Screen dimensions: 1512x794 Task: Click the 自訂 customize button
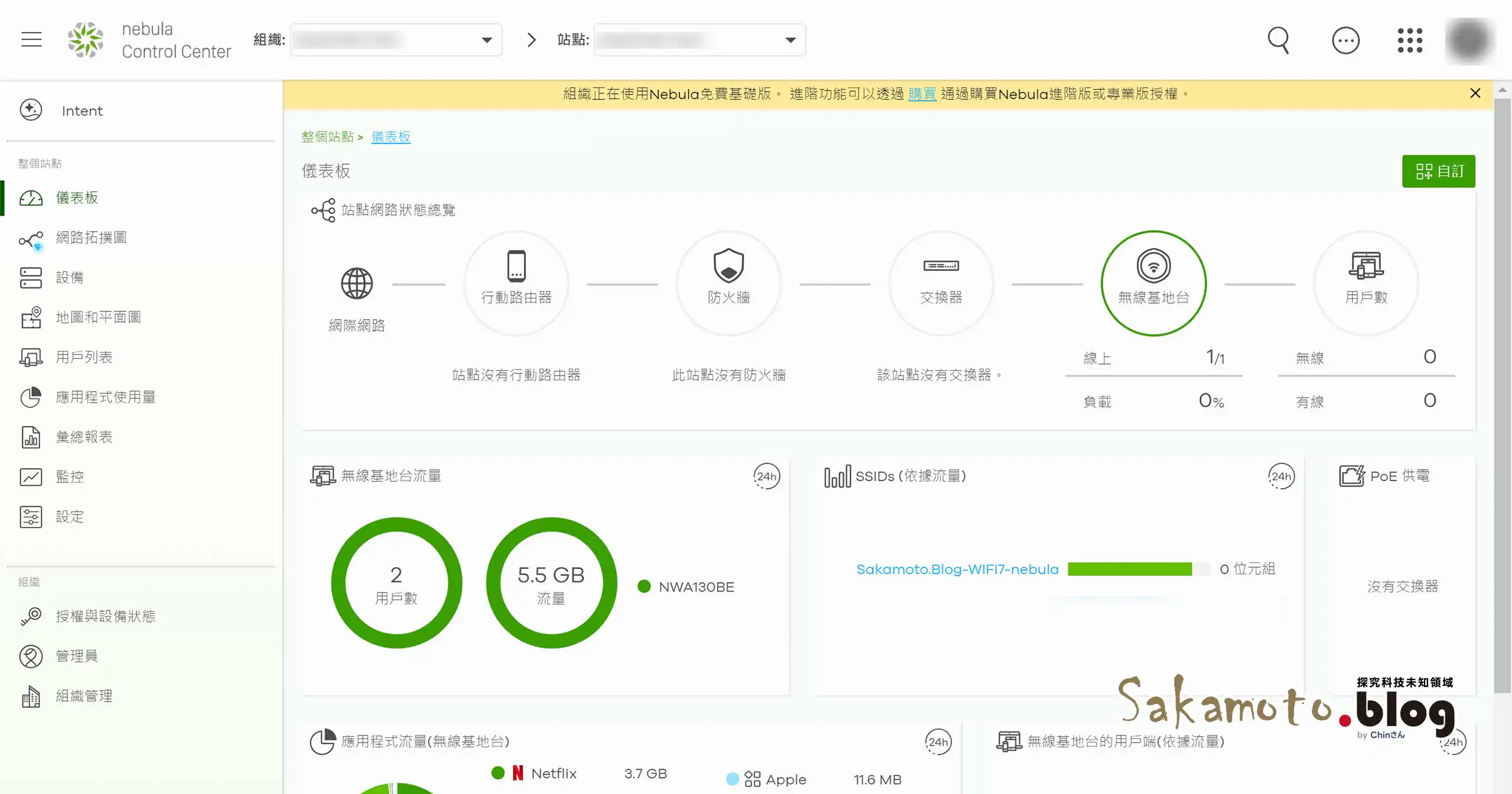click(x=1439, y=171)
